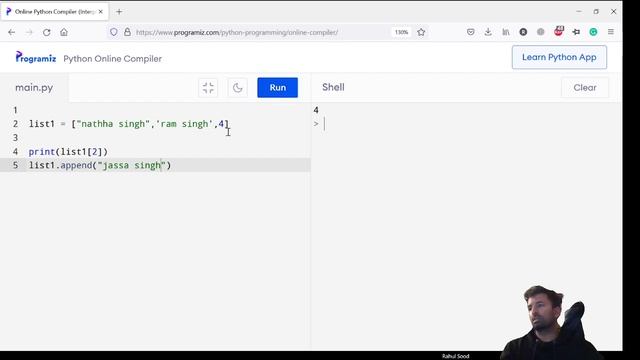Click the black left-arrow extension icon

(576, 32)
